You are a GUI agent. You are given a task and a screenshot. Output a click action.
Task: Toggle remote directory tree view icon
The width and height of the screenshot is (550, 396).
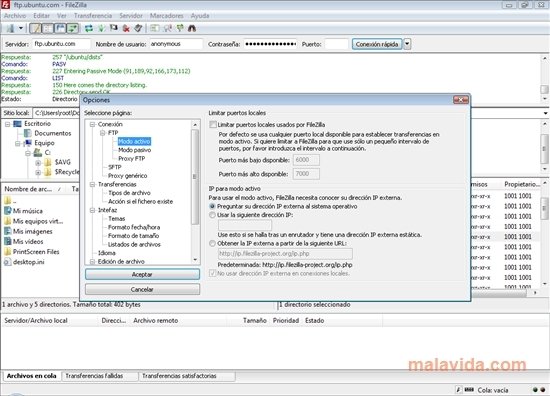tap(60, 28)
